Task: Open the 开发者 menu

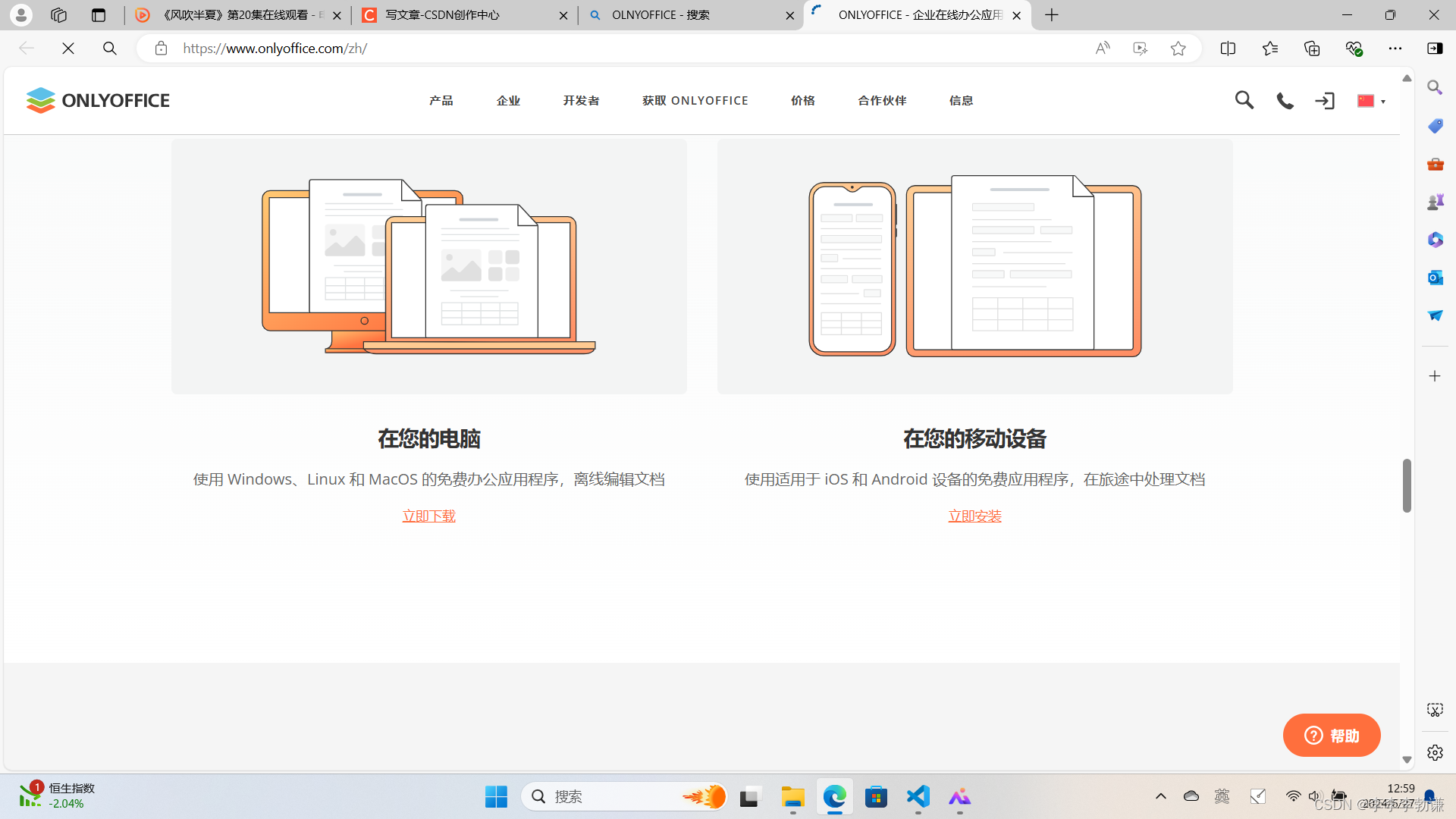Action: (x=581, y=100)
